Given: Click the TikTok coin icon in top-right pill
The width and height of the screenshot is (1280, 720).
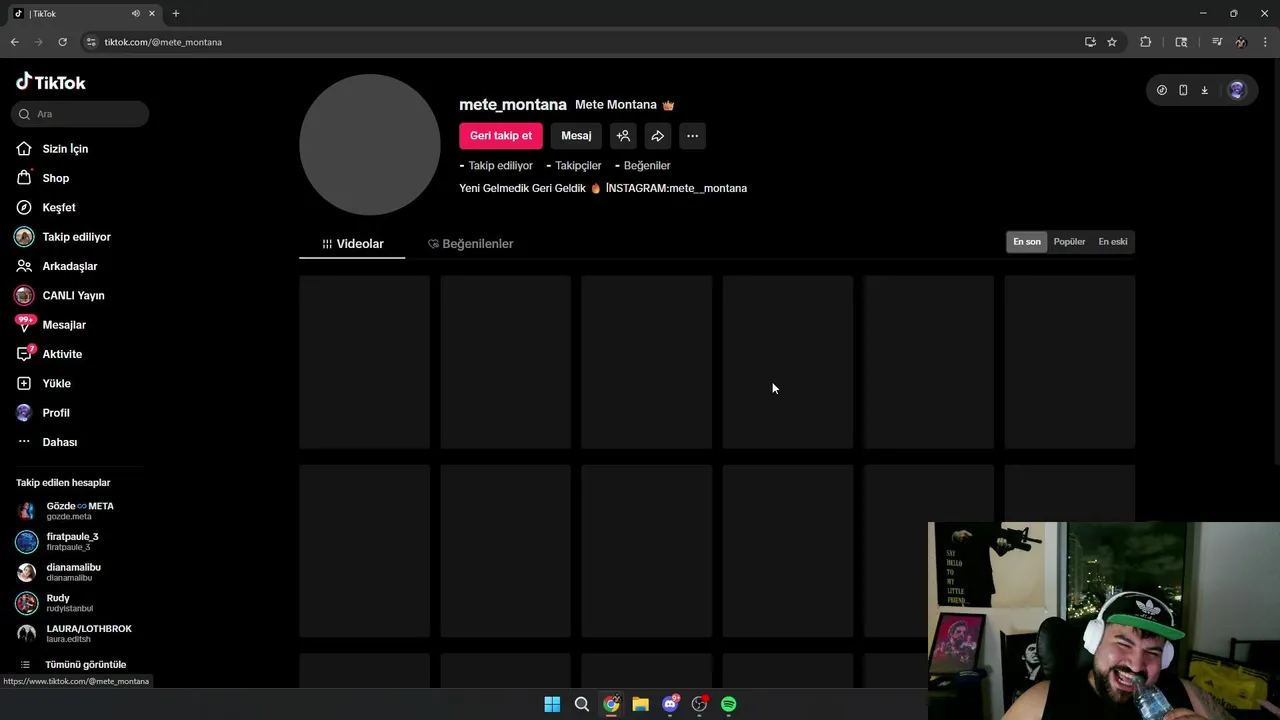Looking at the screenshot, I should (1162, 90).
